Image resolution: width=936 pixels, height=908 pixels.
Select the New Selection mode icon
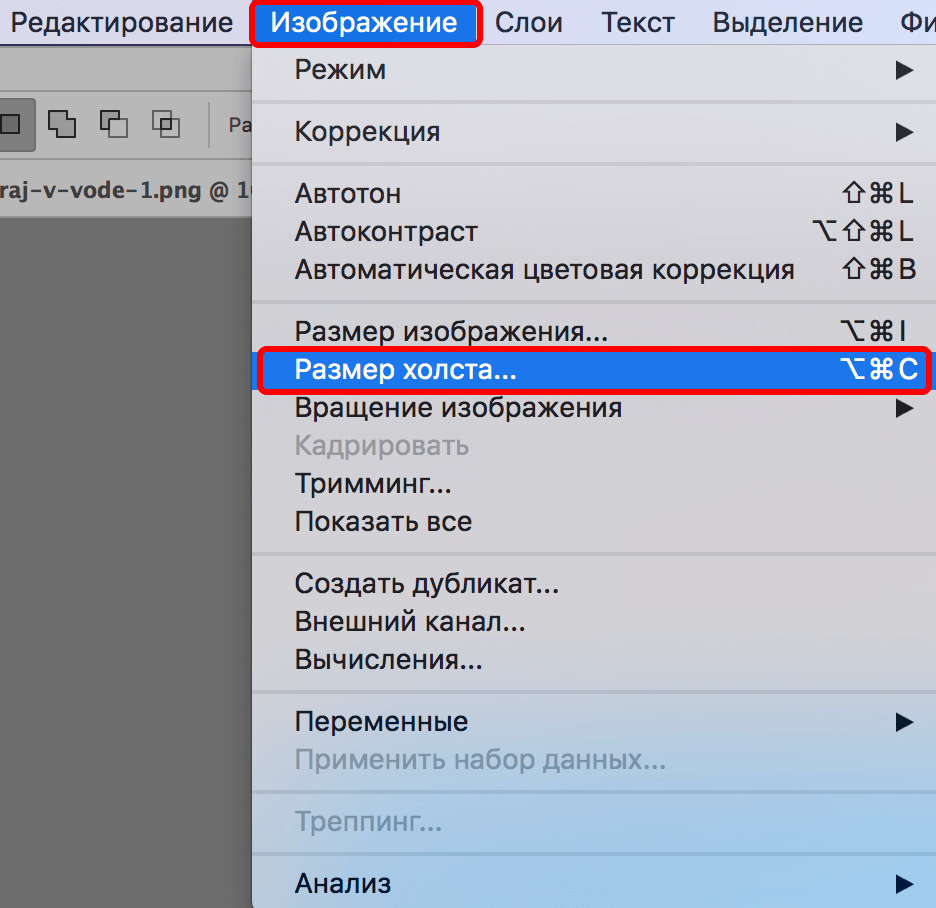click(12, 124)
